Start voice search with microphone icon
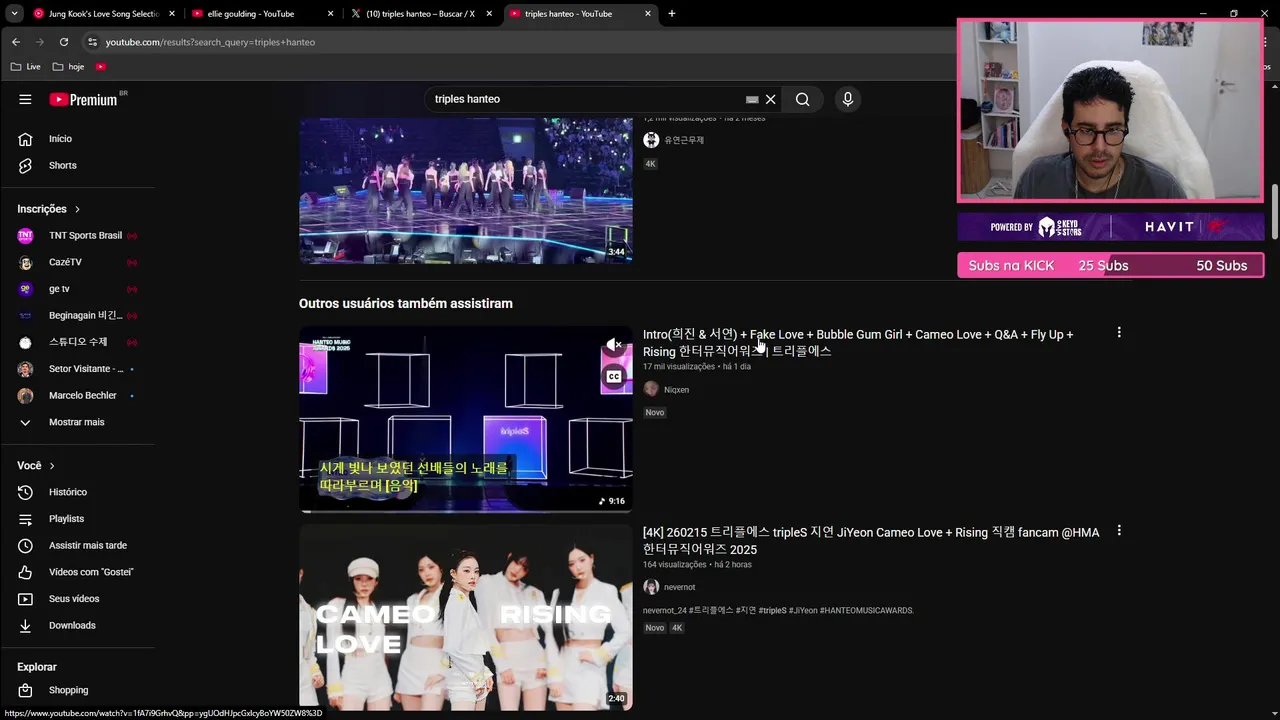Image resolution: width=1280 pixels, height=720 pixels. pyautogui.click(x=847, y=99)
